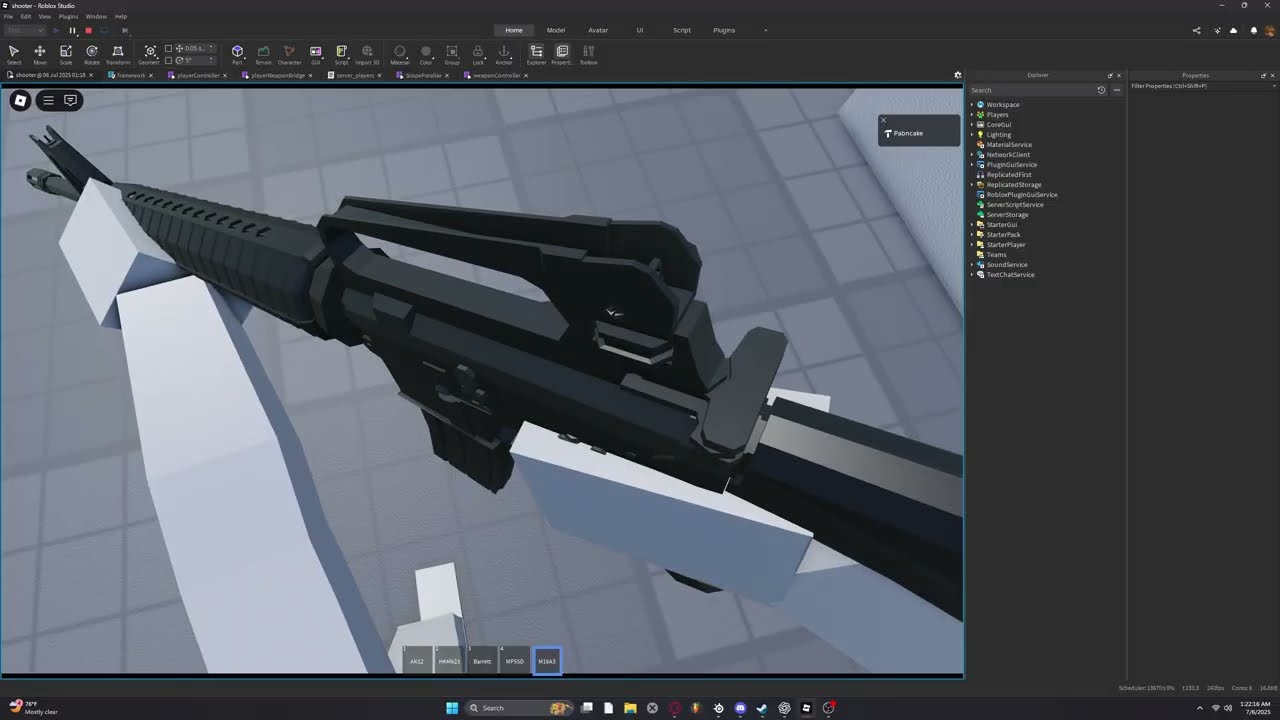Open the Terrain editor
The height and width of the screenshot is (720, 1280).
point(263,54)
